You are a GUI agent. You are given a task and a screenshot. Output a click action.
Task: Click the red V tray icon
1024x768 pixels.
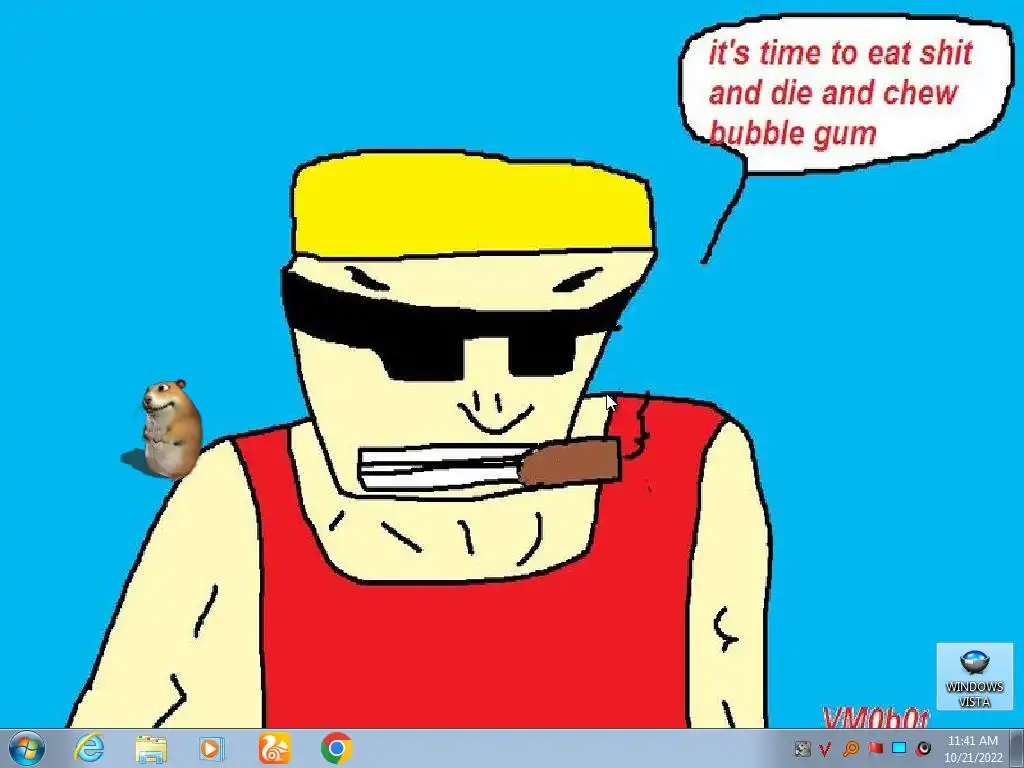pyautogui.click(x=825, y=748)
